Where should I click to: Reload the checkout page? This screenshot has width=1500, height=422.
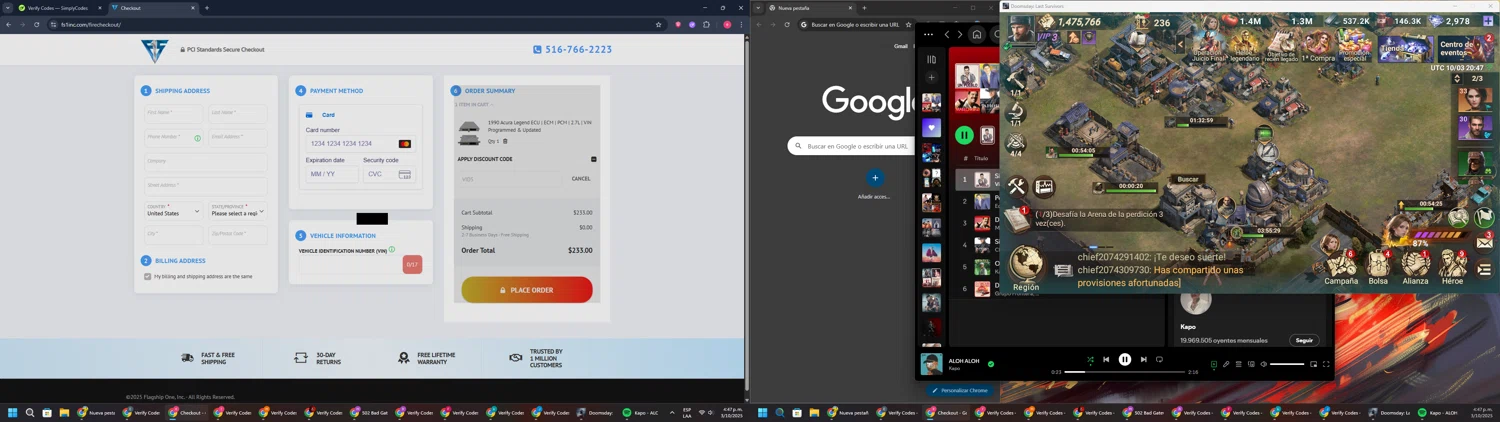pyautogui.click(x=36, y=24)
